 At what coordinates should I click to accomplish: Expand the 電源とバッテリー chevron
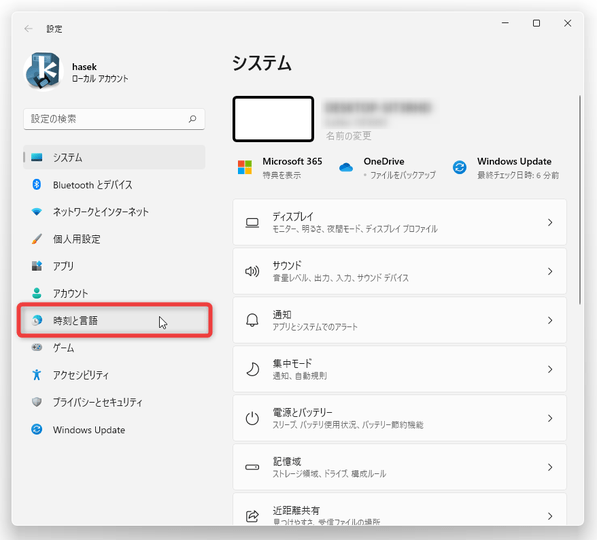pyautogui.click(x=550, y=419)
